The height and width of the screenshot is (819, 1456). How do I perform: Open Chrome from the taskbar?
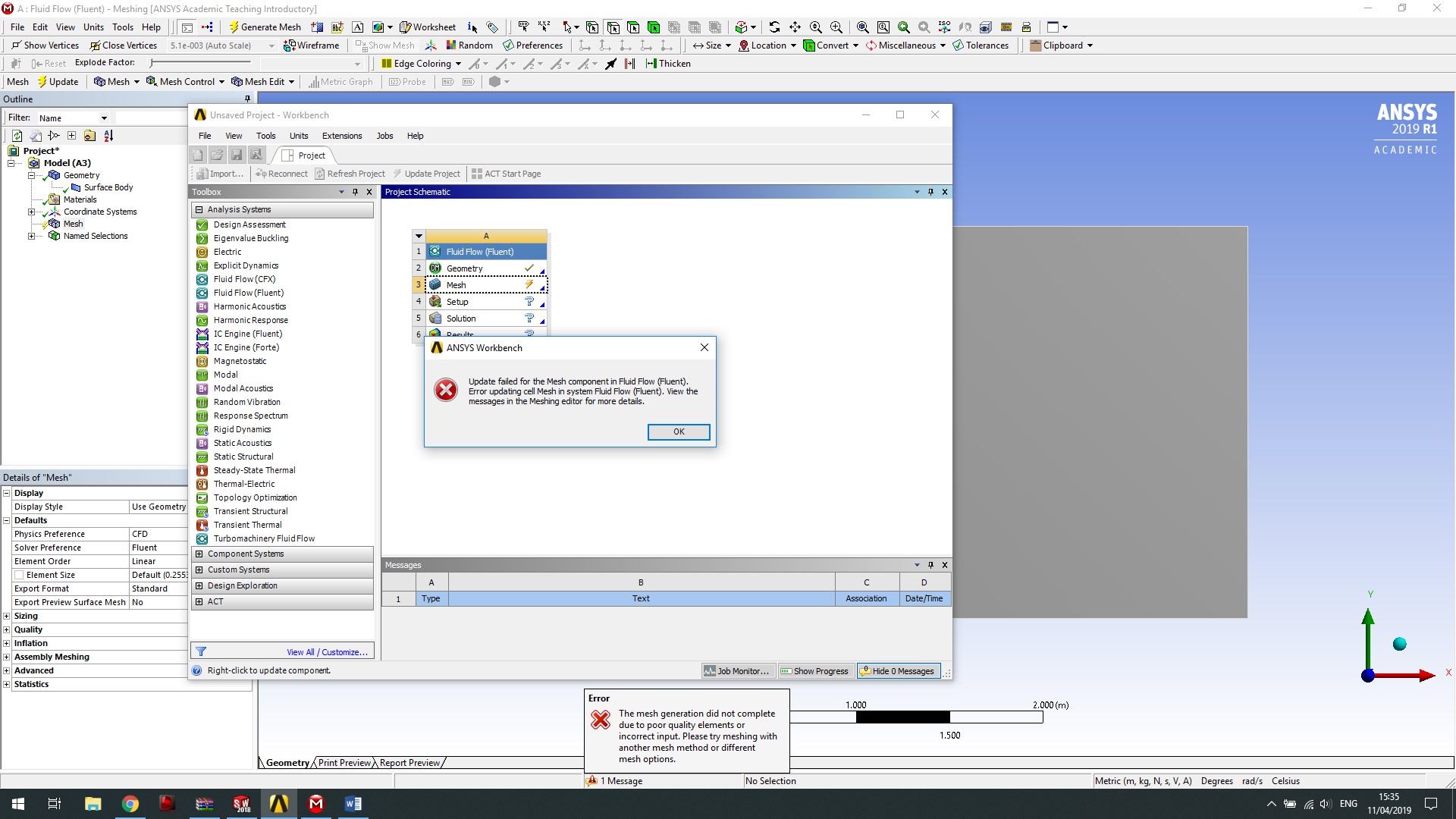point(130,804)
